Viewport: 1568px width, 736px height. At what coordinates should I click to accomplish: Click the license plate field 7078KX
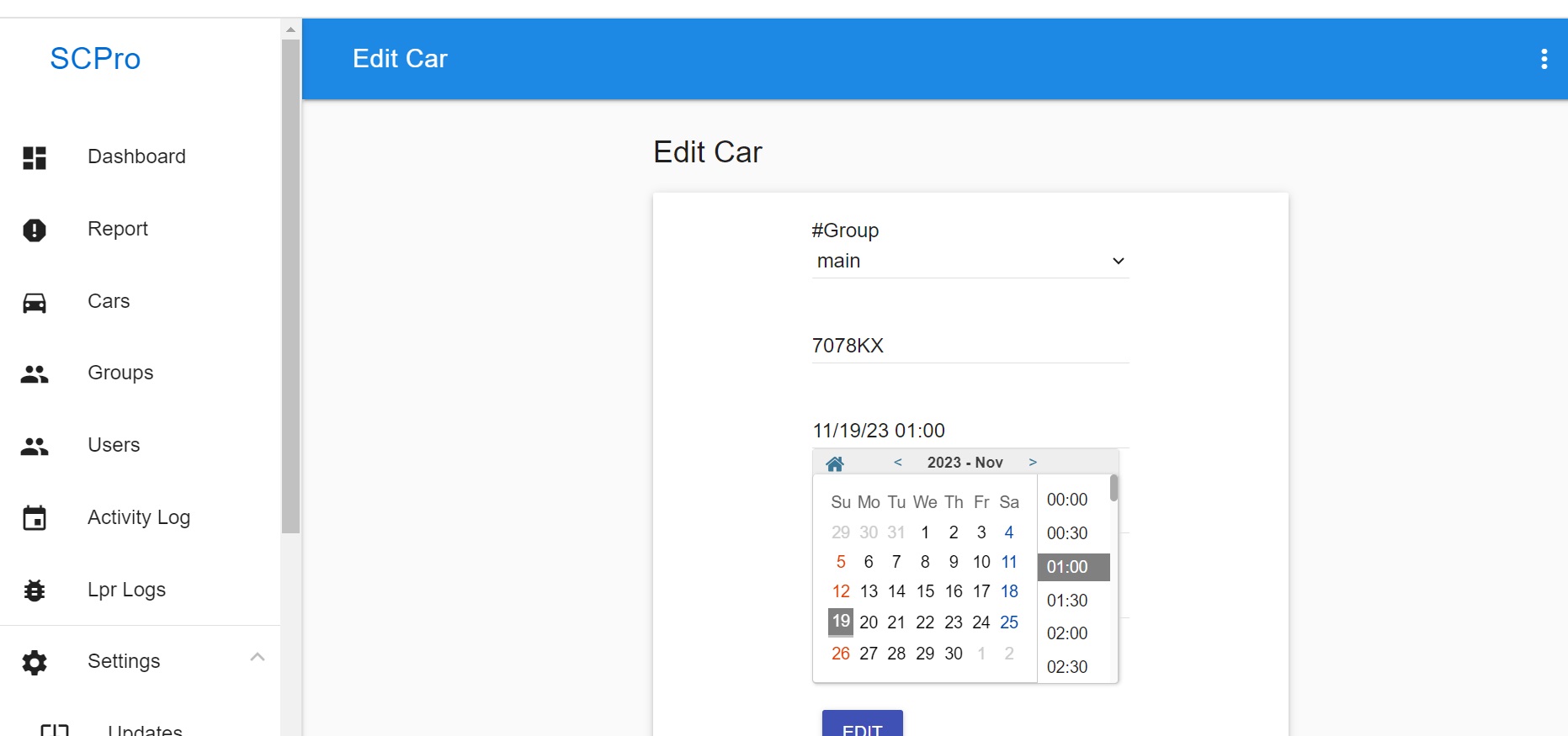coord(970,346)
